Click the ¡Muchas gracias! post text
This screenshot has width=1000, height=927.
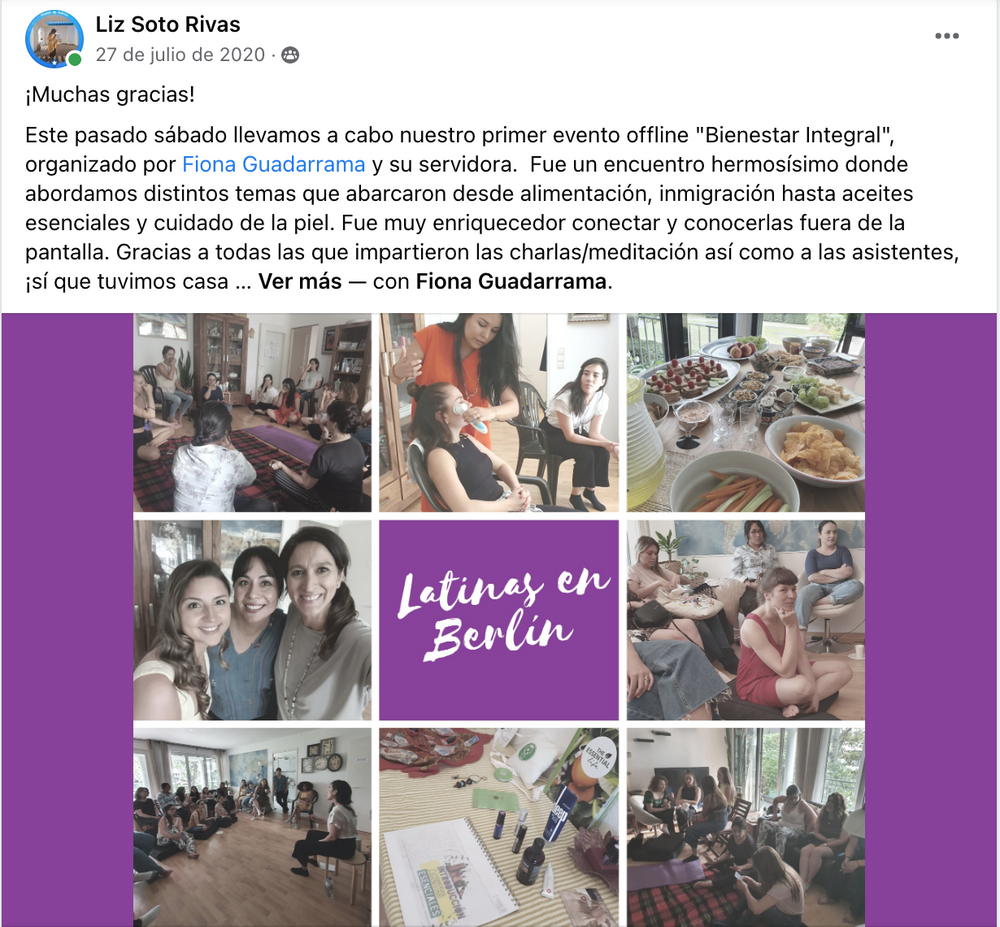pyautogui.click(x=110, y=94)
